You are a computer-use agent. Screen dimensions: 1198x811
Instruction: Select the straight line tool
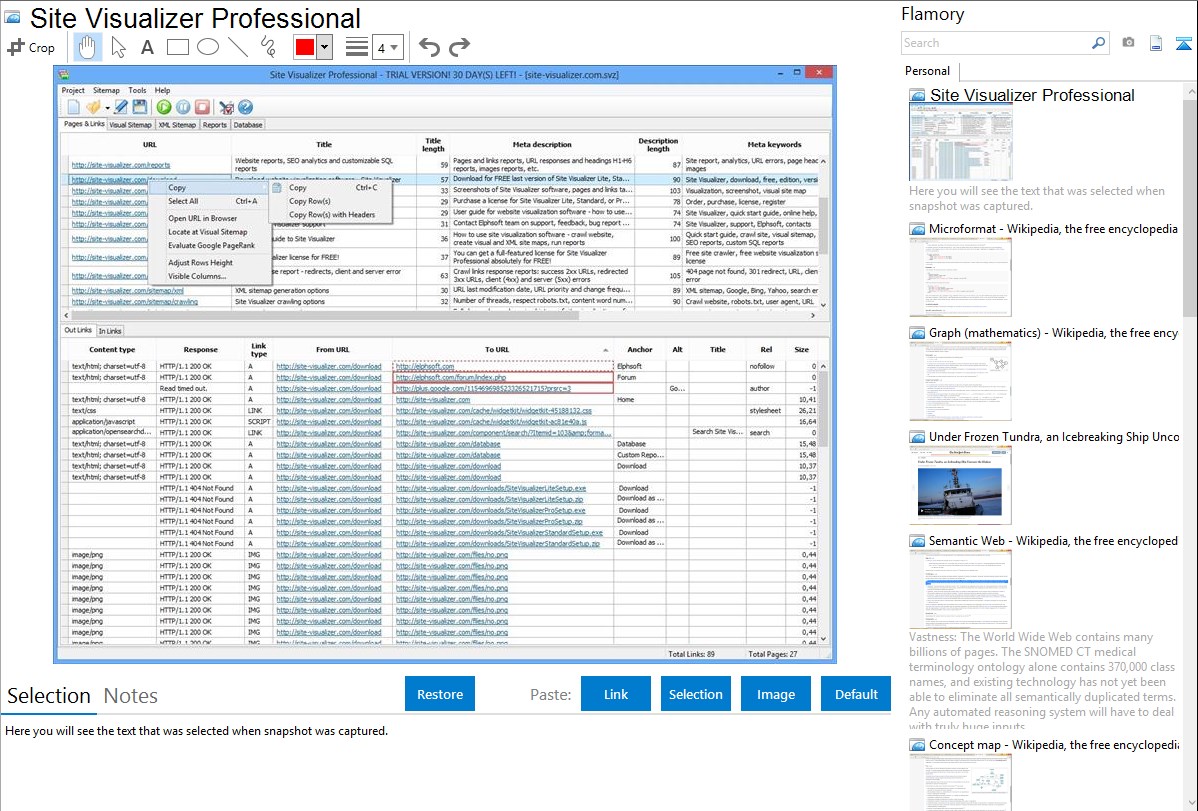[238, 47]
